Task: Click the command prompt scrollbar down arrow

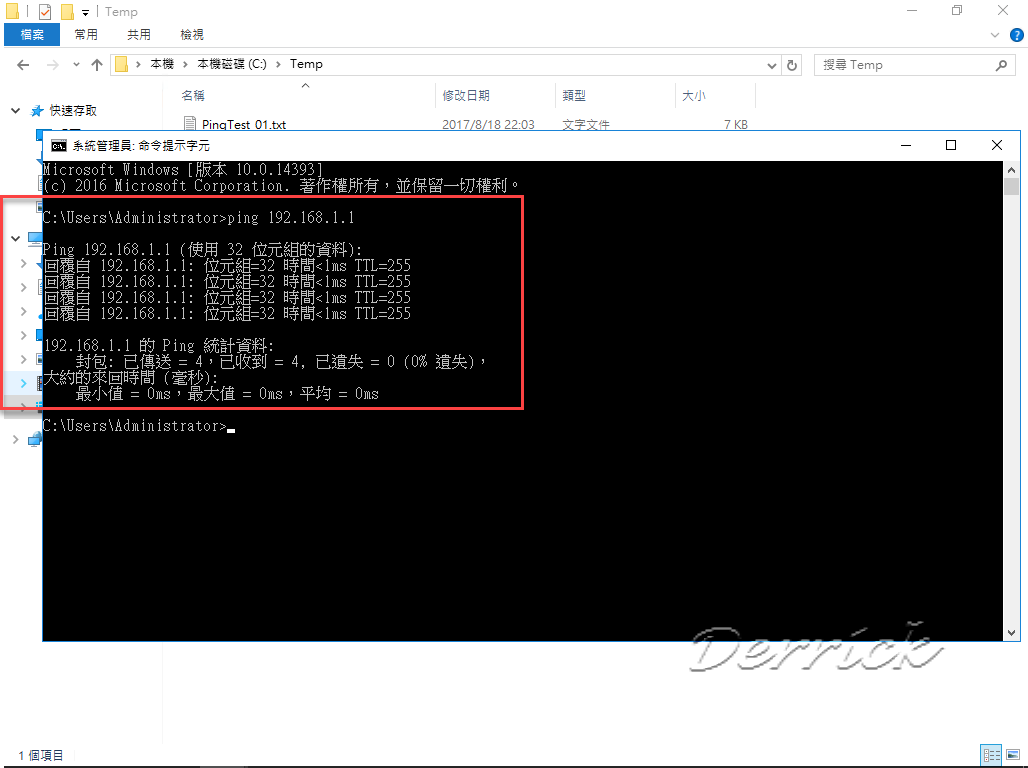Action: coord(1011,631)
